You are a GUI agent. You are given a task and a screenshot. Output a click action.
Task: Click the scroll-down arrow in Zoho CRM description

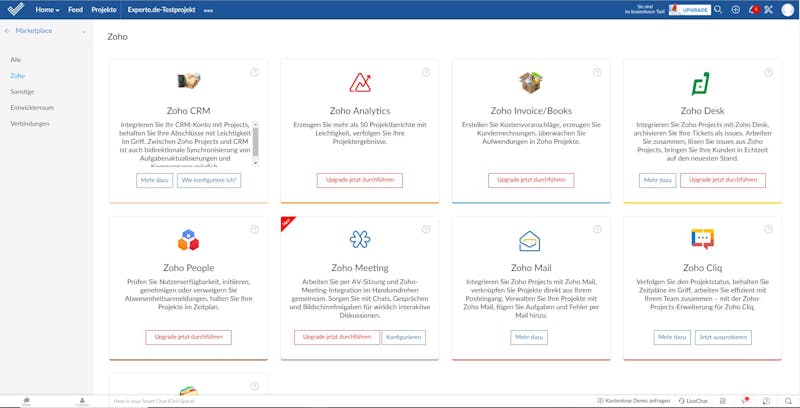(x=256, y=163)
